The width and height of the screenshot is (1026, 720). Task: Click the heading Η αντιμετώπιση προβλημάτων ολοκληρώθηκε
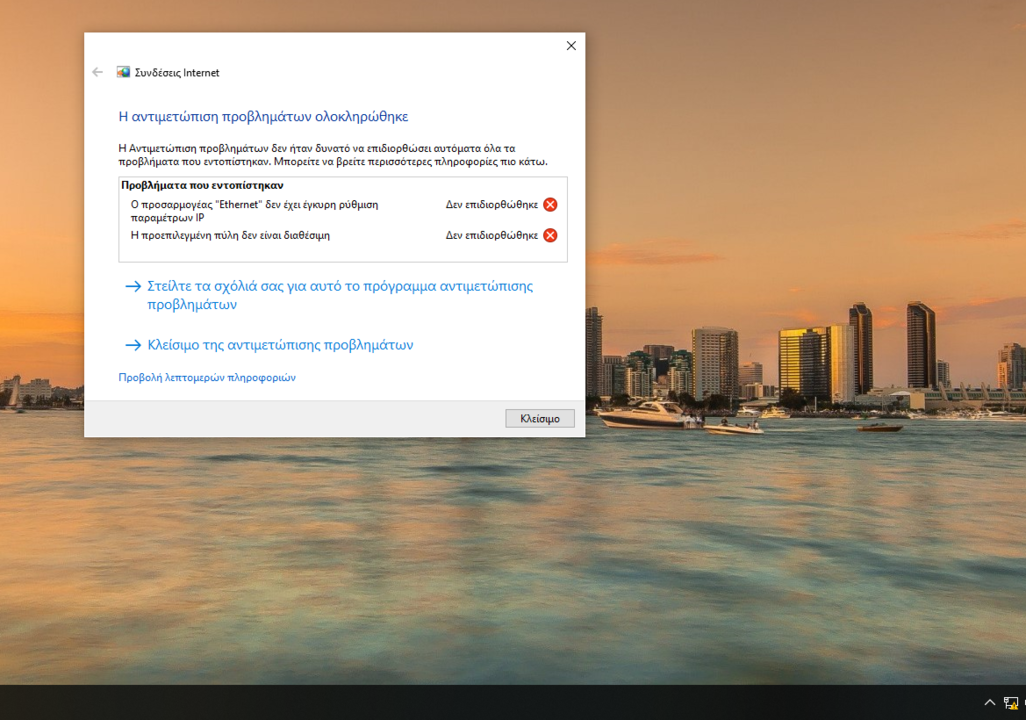(263, 117)
